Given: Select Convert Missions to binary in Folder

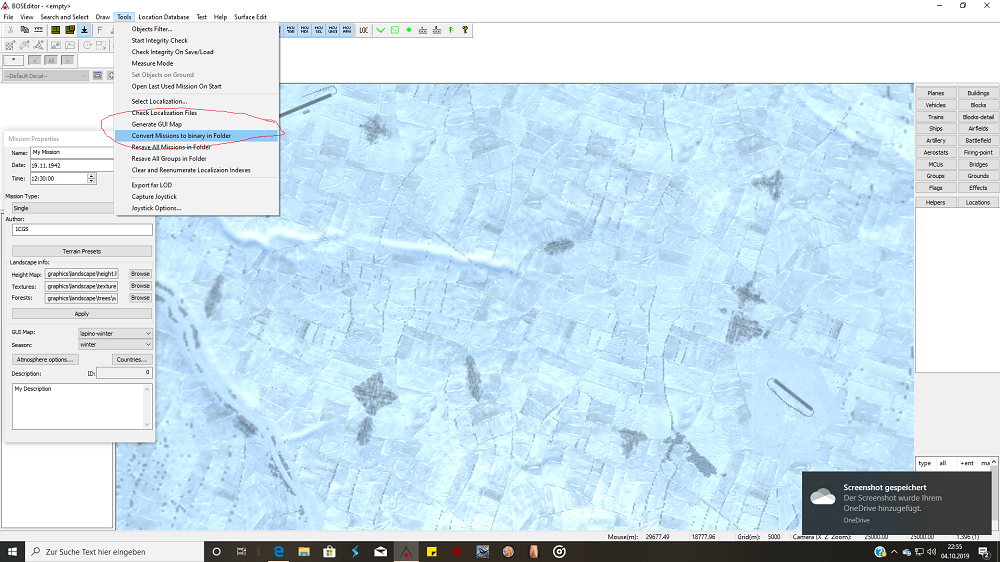Looking at the screenshot, I should click(x=196, y=136).
